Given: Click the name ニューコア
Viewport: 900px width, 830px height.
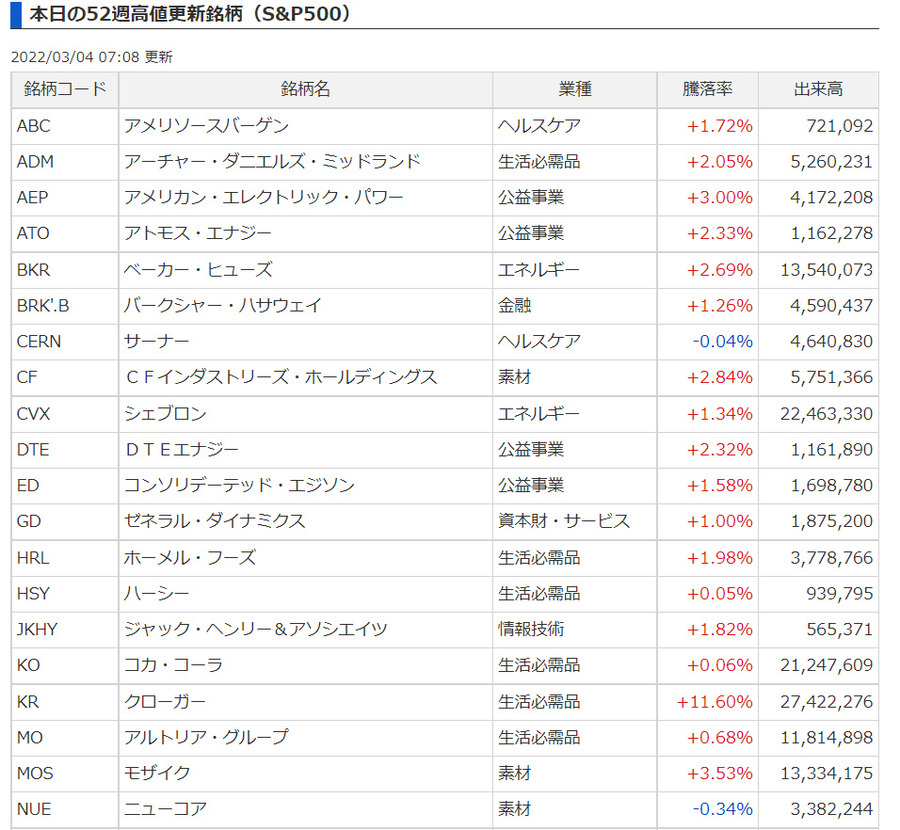Looking at the screenshot, I should [165, 809].
